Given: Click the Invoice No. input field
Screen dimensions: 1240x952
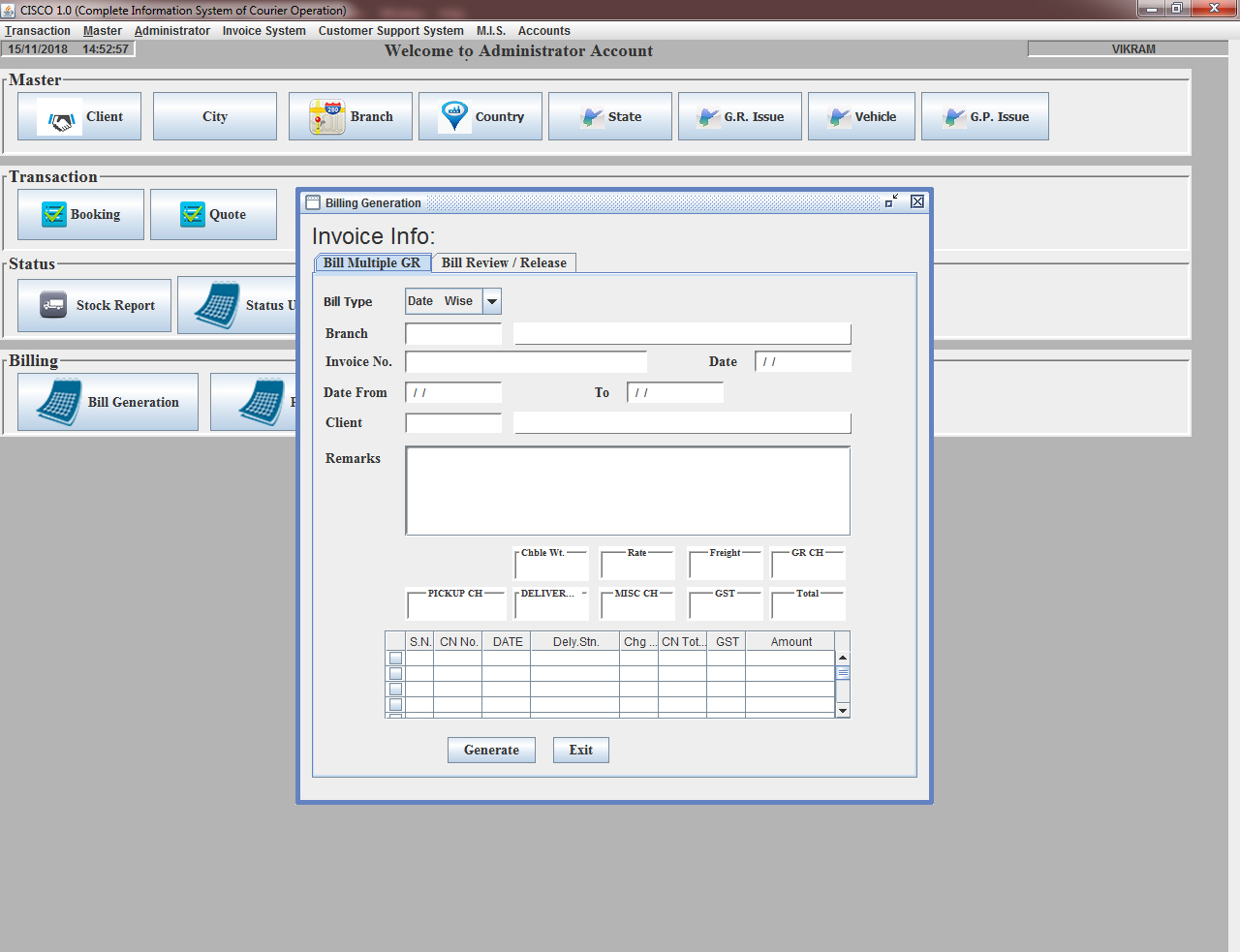Looking at the screenshot, I should pos(526,361).
